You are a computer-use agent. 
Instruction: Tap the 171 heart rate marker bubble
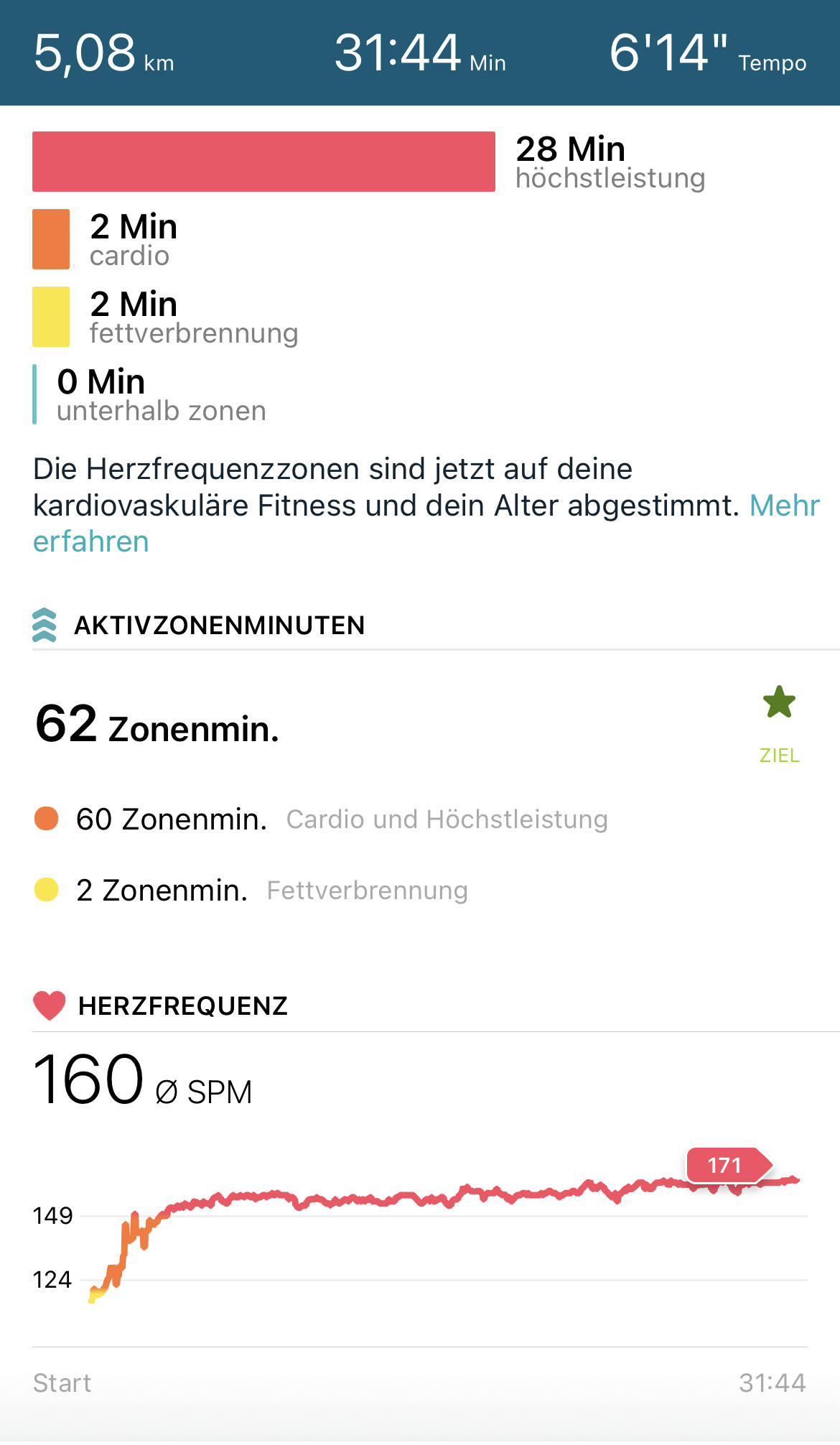coord(725,1165)
